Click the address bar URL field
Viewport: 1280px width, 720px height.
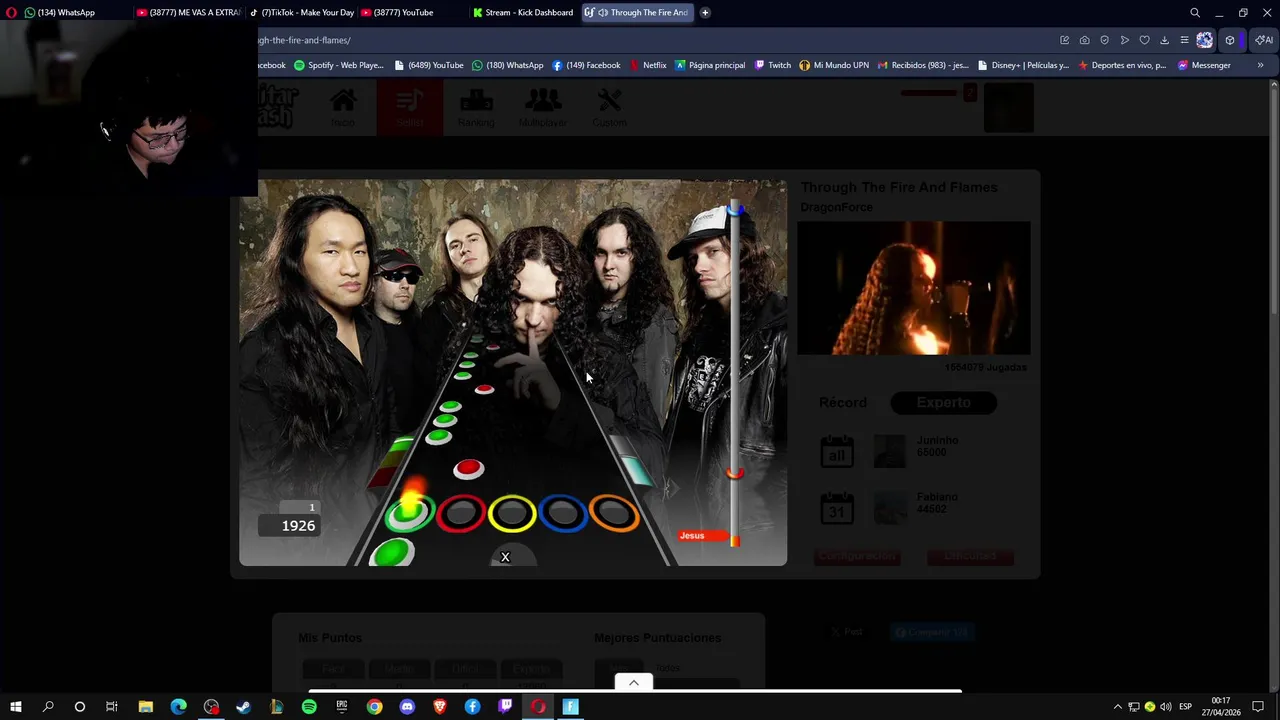pyautogui.click(x=650, y=40)
